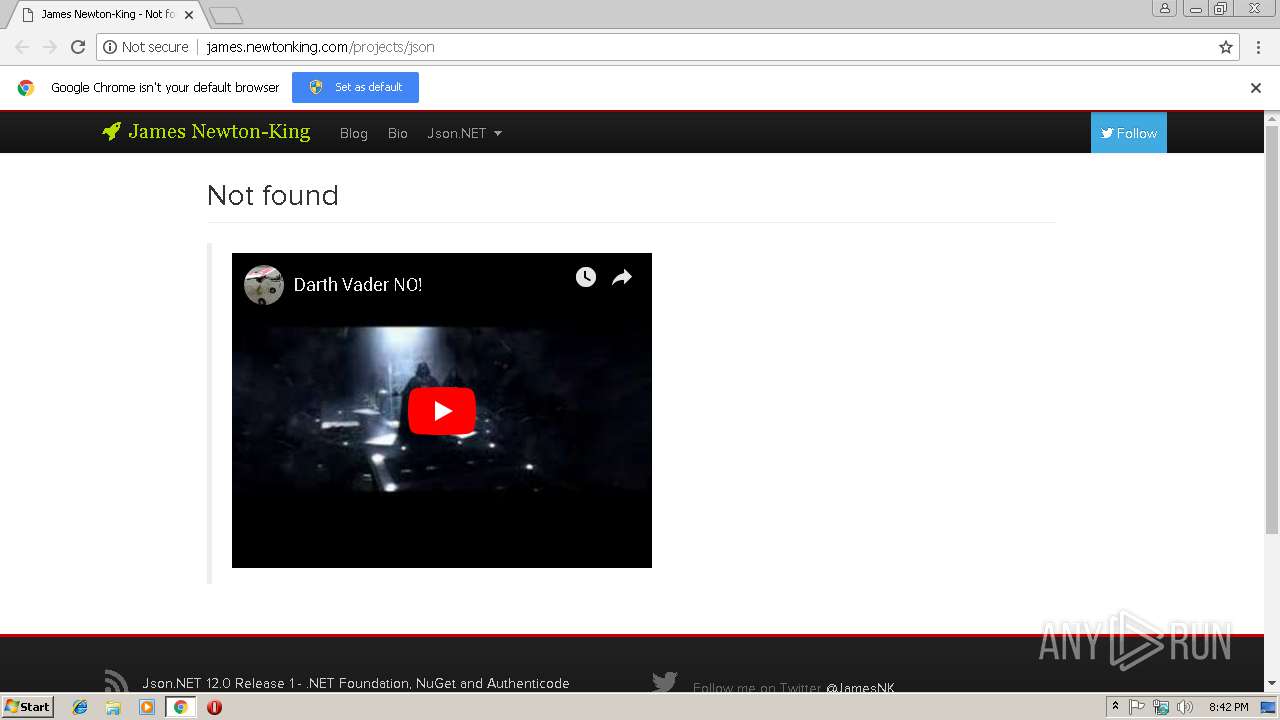
Task: Click the Set as default button
Action: (355, 87)
